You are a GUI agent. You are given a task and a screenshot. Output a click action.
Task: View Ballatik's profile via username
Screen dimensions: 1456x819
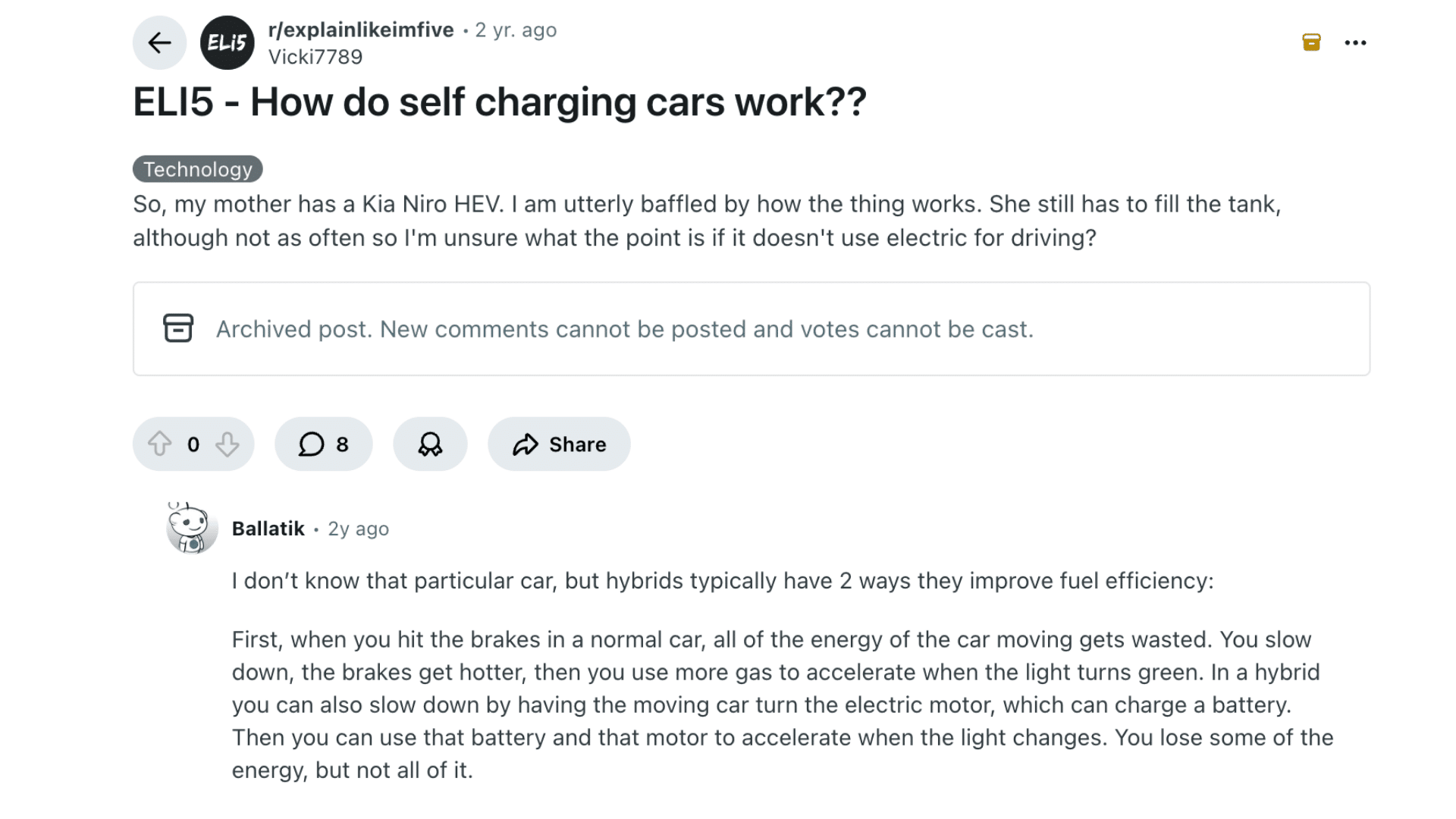coord(267,528)
